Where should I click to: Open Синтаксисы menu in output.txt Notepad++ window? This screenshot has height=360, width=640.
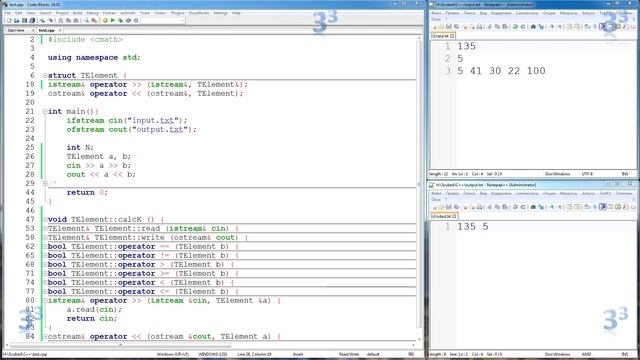point(527,193)
